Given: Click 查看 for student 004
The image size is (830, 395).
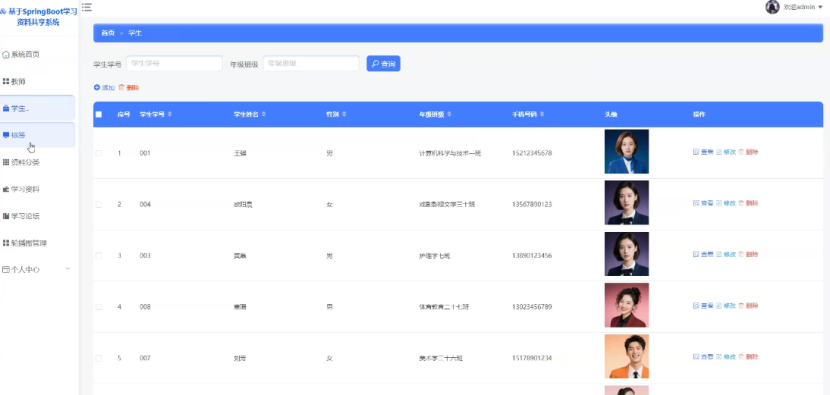Looking at the screenshot, I should (x=703, y=203).
